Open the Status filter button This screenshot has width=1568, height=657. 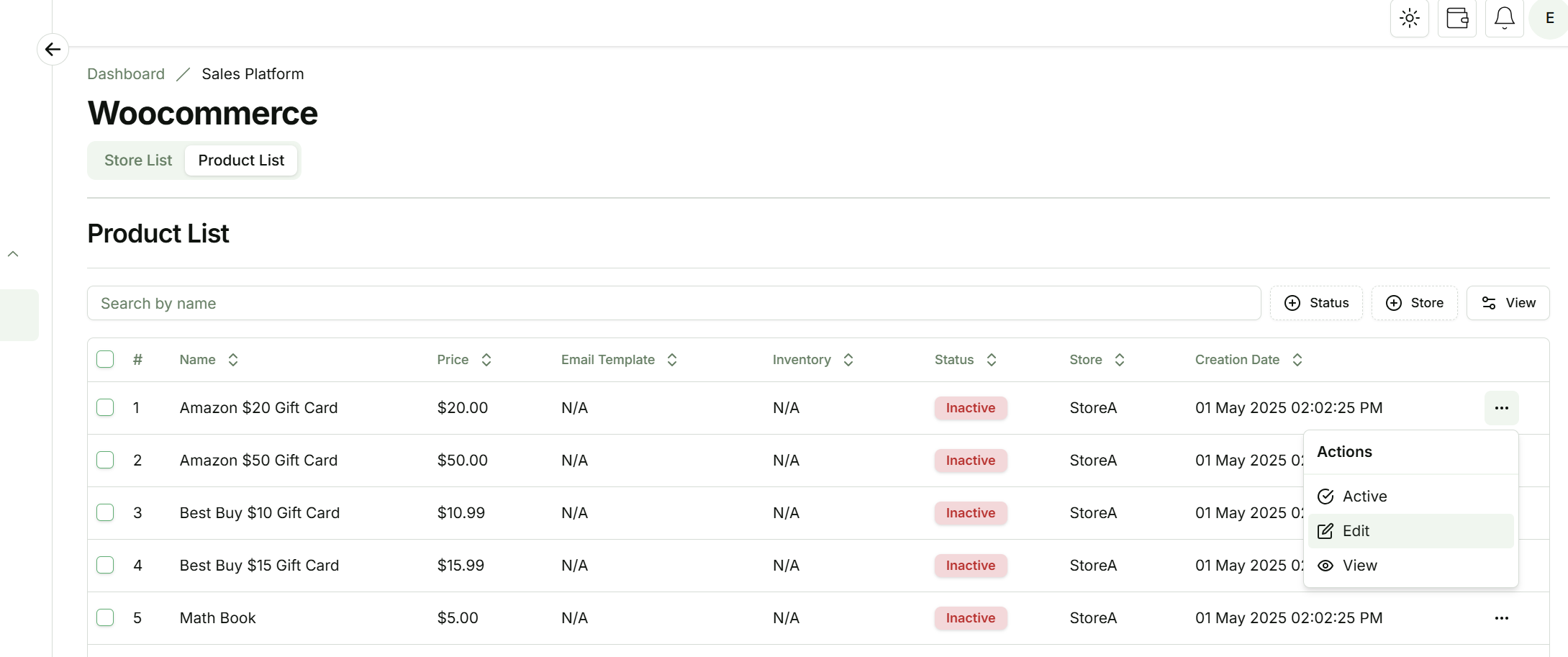pyautogui.click(x=1316, y=303)
